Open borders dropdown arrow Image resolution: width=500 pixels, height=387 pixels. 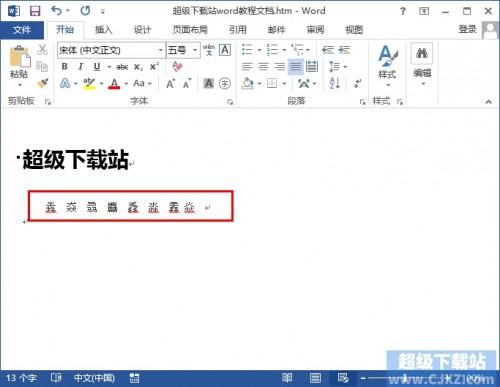click(x=284, y=83)
